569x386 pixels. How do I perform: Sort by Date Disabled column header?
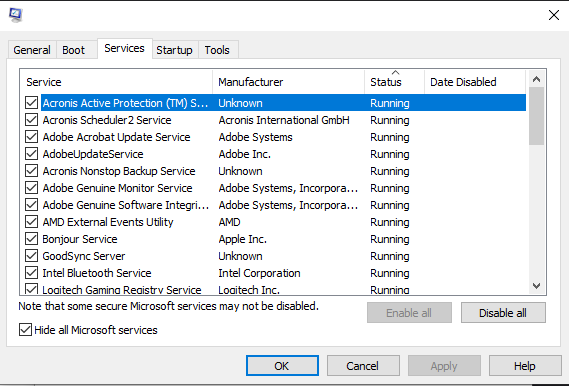pyautogui.click(x=475, y=82)
